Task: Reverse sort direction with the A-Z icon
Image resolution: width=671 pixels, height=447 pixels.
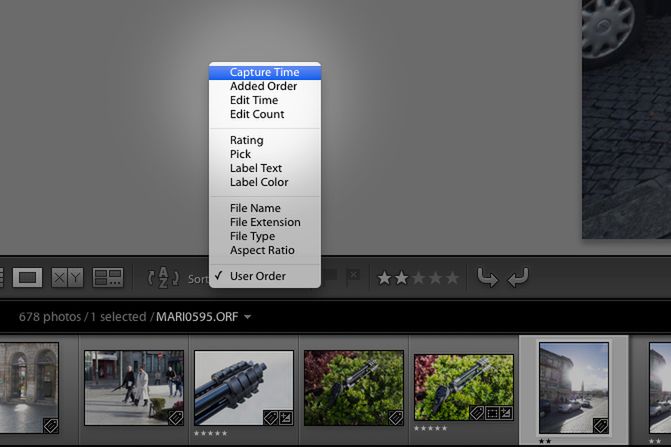Action: [x=163, y=278]
